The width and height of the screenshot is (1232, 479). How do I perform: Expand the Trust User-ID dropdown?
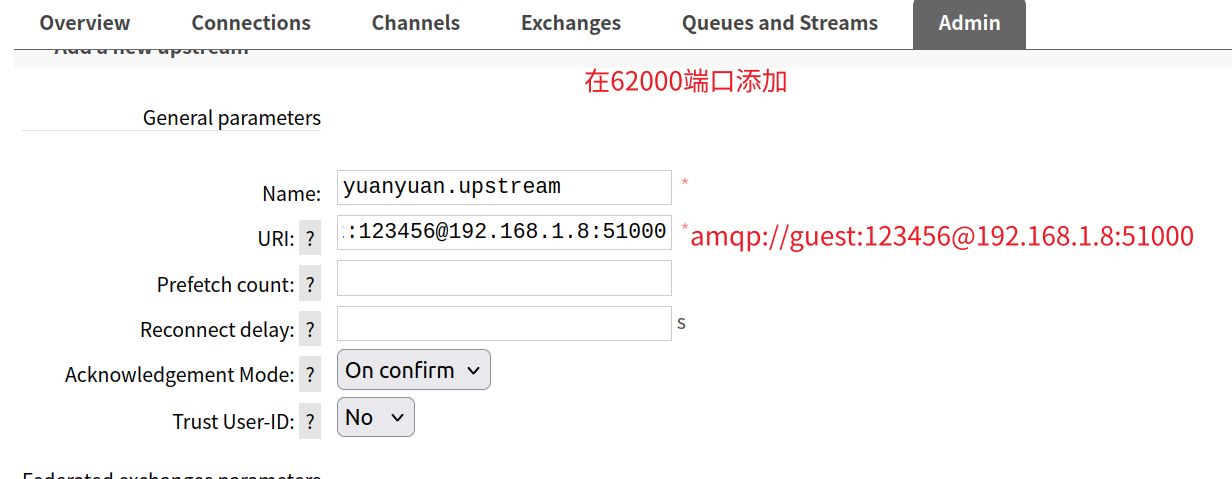pyautogui.click(x=376, y=417)
